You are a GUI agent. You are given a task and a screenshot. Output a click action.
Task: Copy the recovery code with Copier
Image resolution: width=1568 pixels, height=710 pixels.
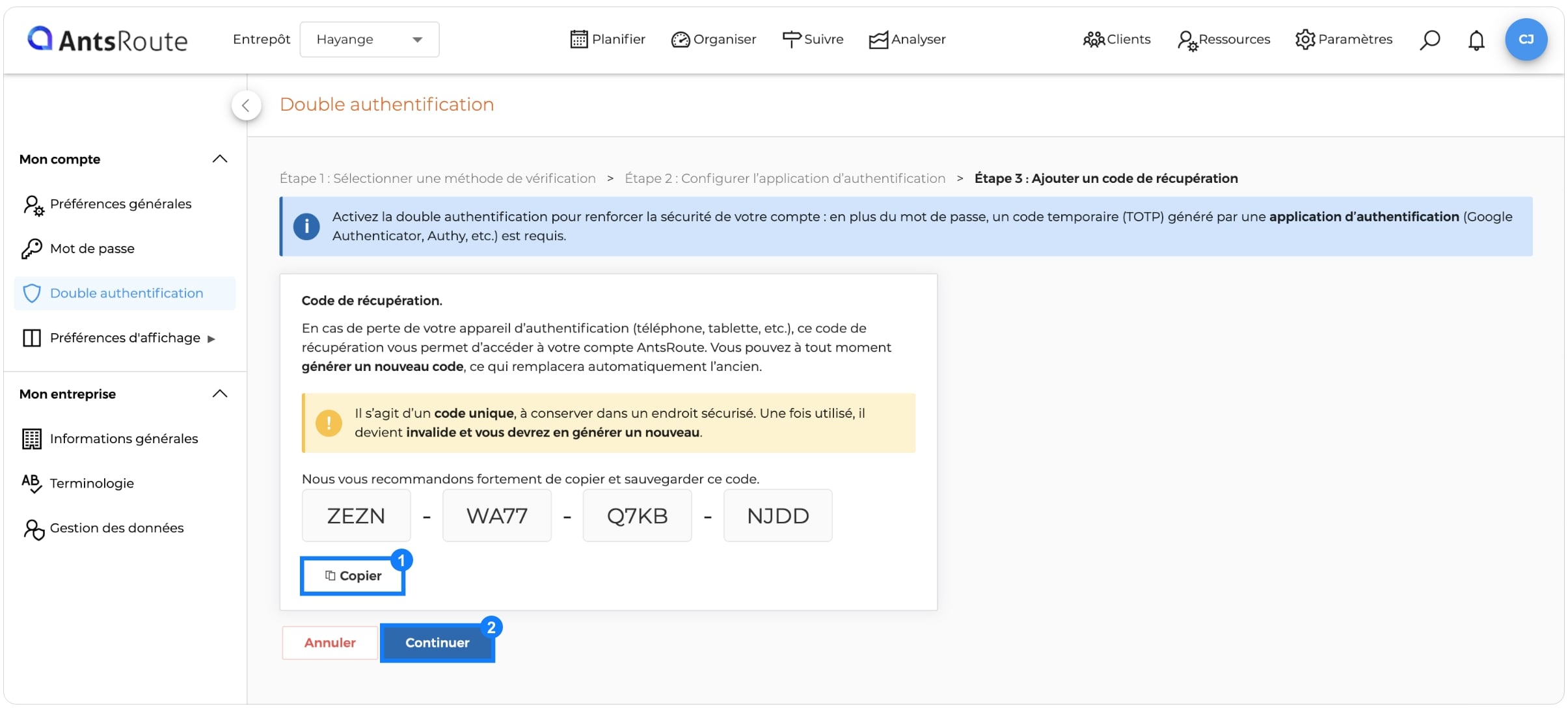(353, 576)
